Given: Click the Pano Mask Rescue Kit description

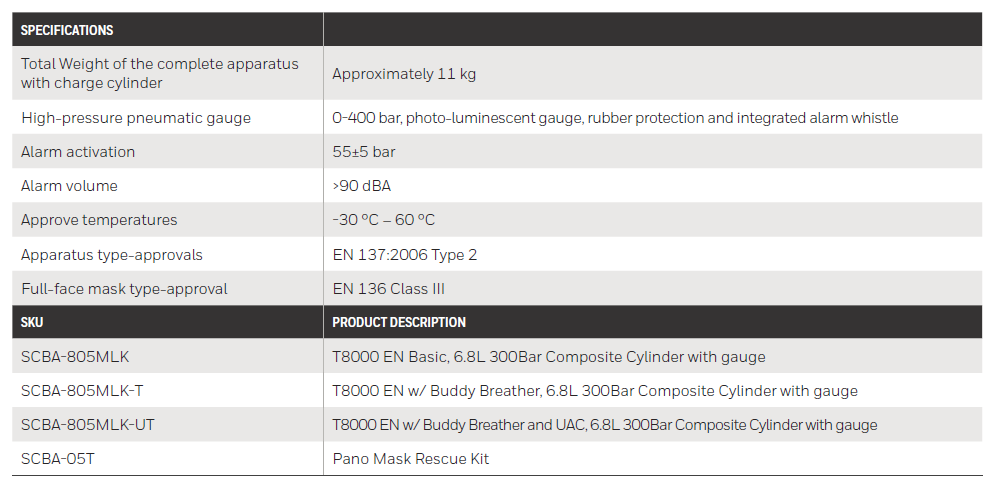Looking at the screenshot, I should [x=410, y=459].
